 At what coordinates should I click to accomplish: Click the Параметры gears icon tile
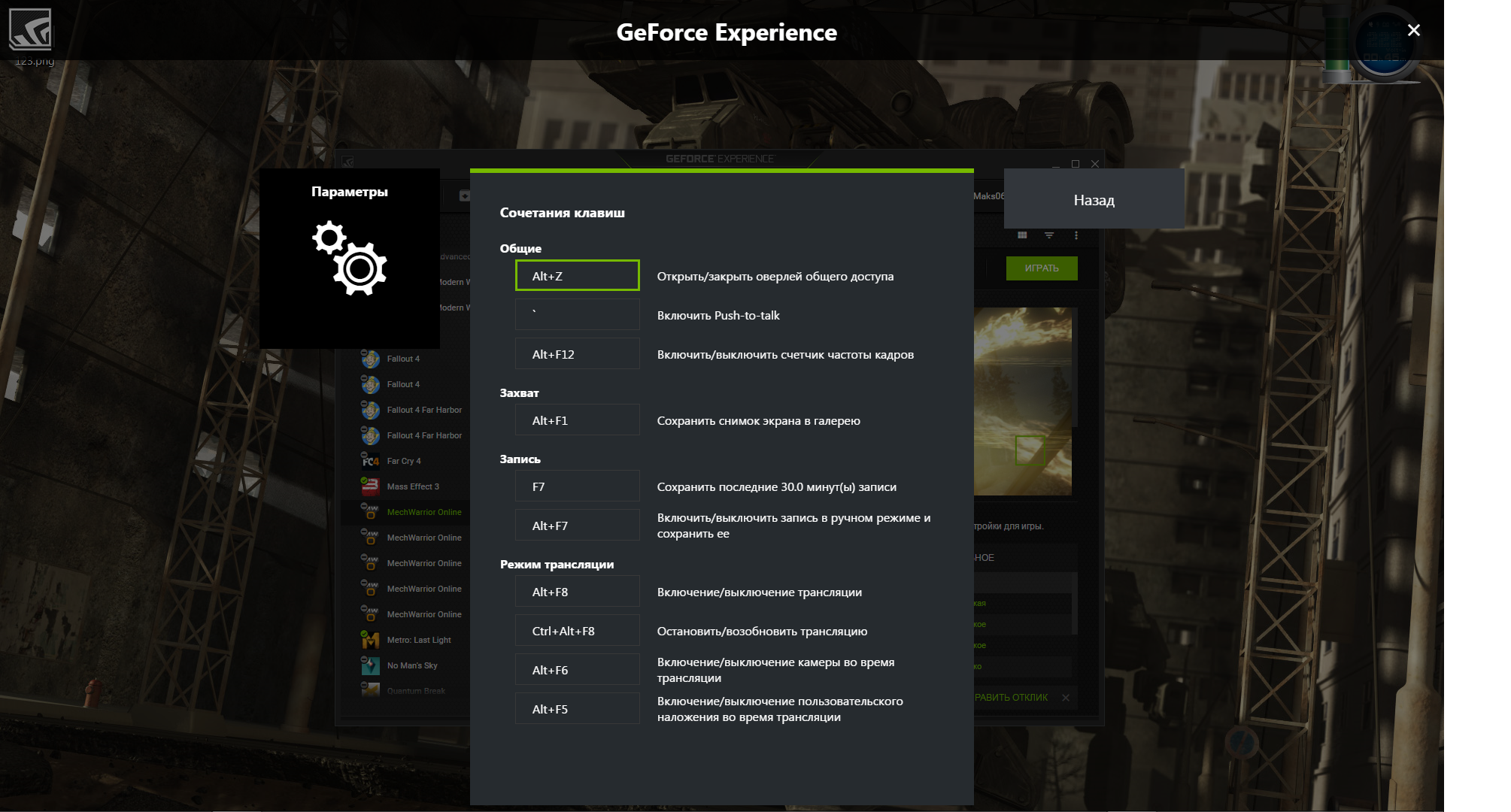coord(350,258)
